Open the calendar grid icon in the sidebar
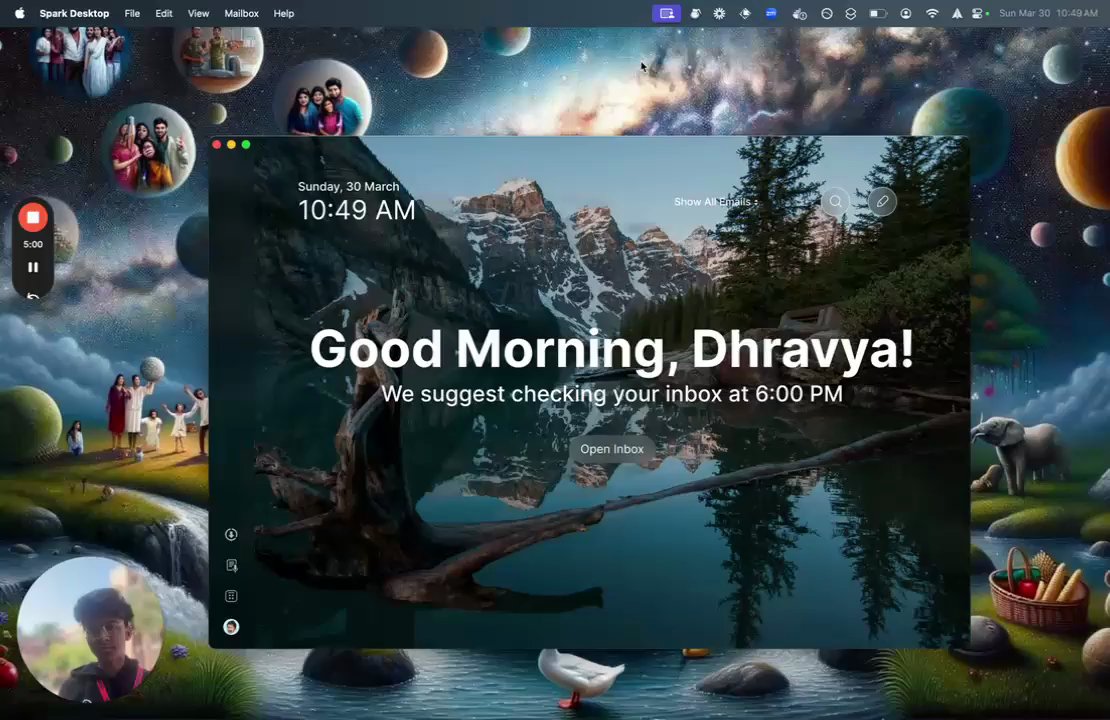Screen dimensions: 1110x720 231,596
